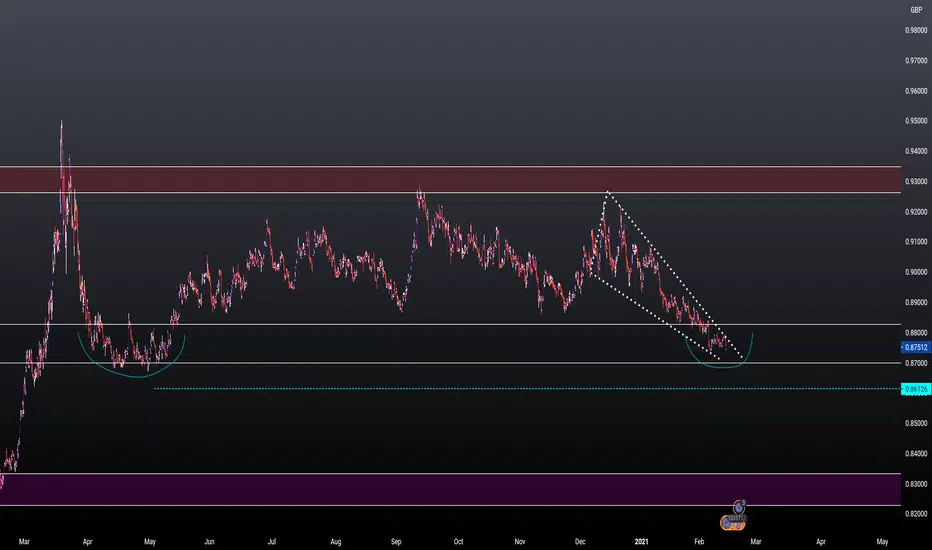Screen dimensions: 932x550
Task: Select the red resistance zone rectangle
Action: [x=450, y=180]
